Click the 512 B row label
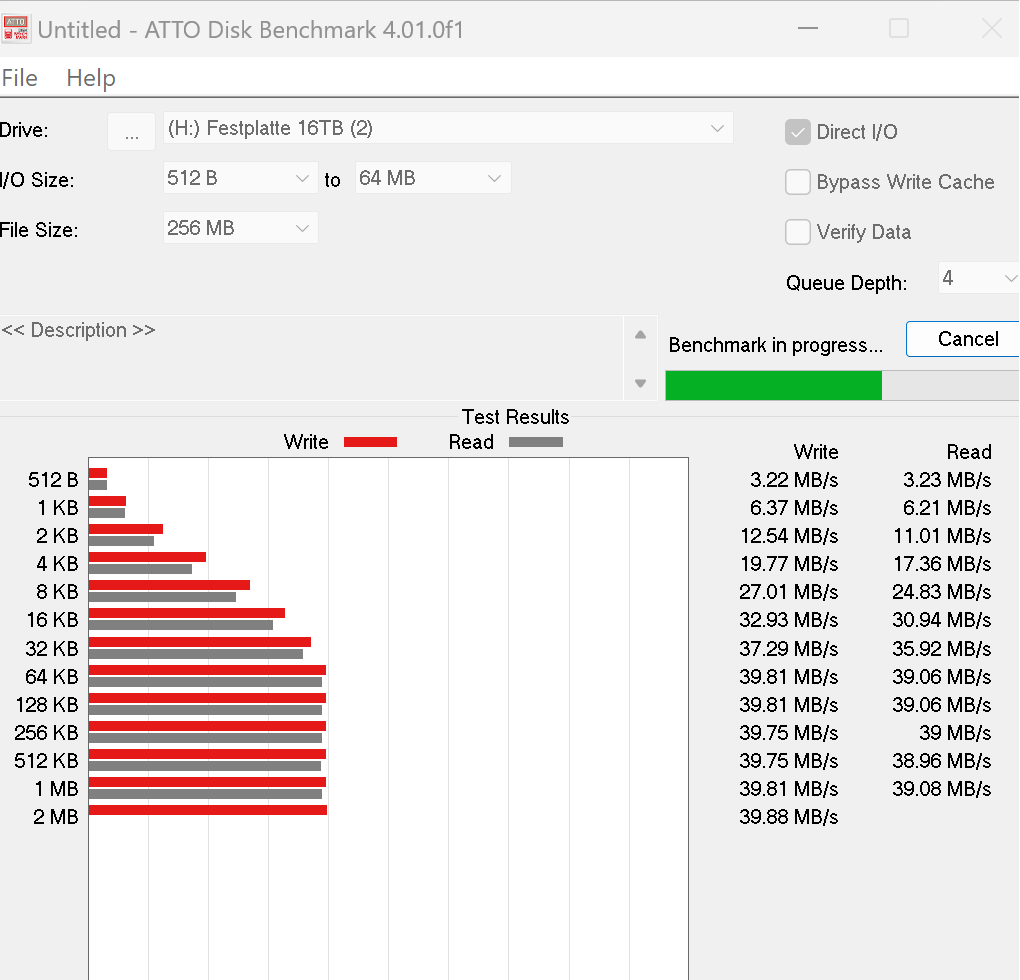Viewport: 1020px width, 980px height. (x=53, y=480)
